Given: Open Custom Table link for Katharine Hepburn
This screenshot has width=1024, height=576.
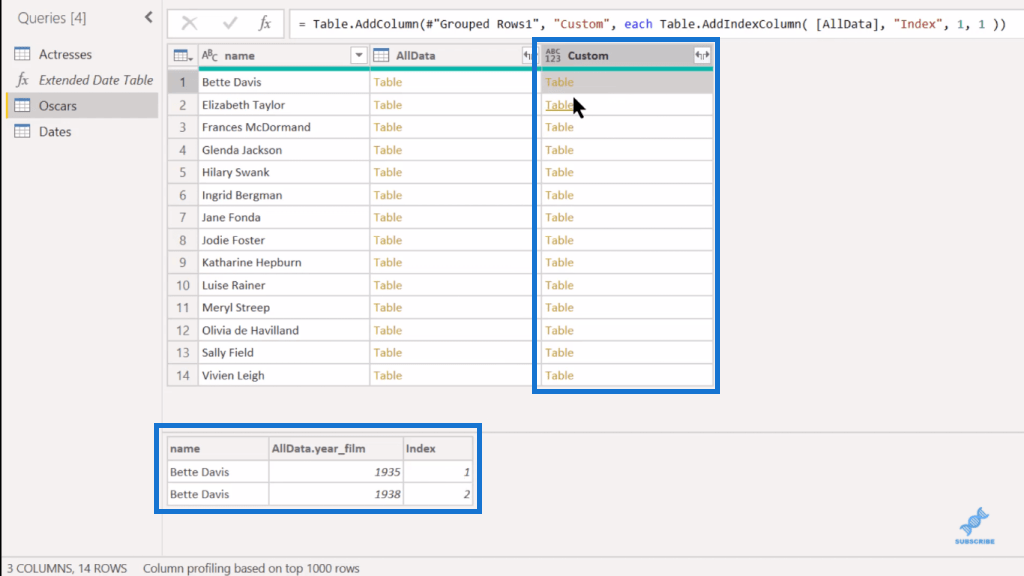Looking at the screenshot, I should pos(560,263).
